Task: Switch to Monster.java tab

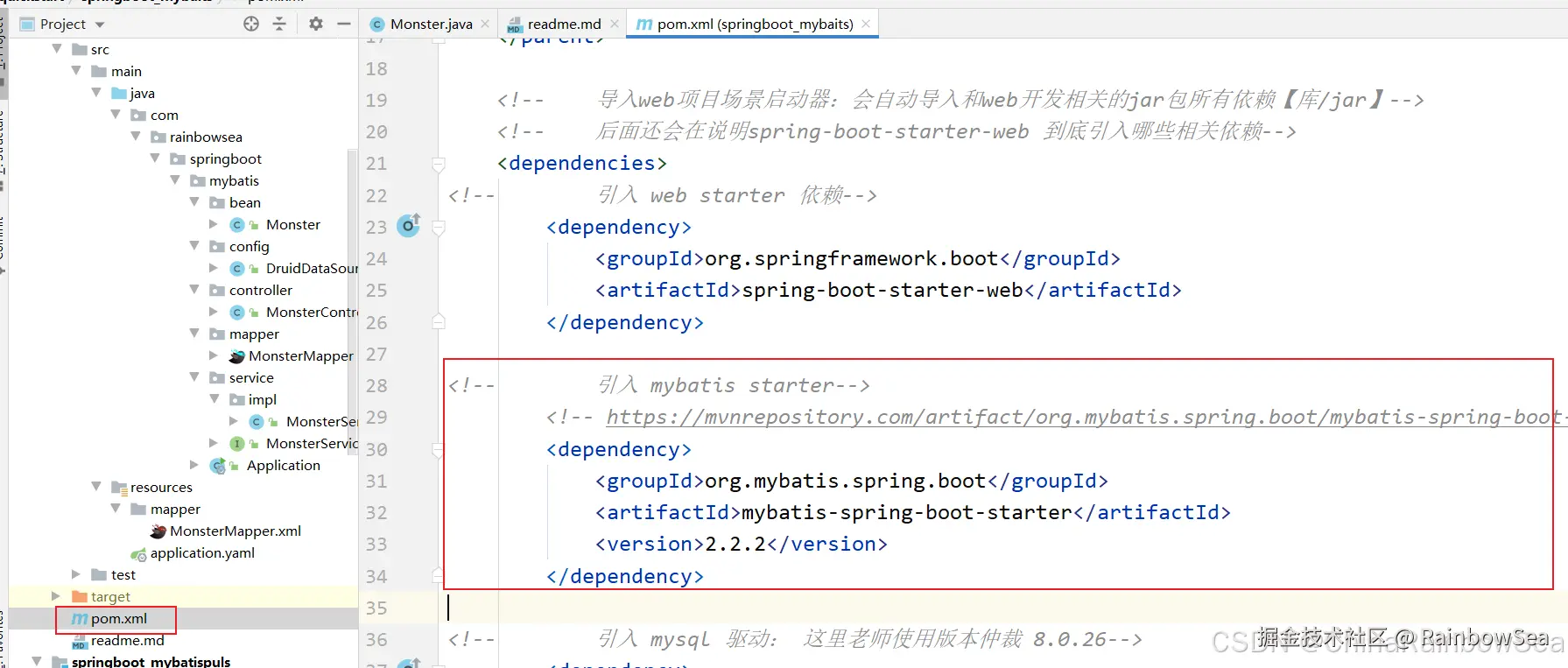Action: [x=431, y=25]
